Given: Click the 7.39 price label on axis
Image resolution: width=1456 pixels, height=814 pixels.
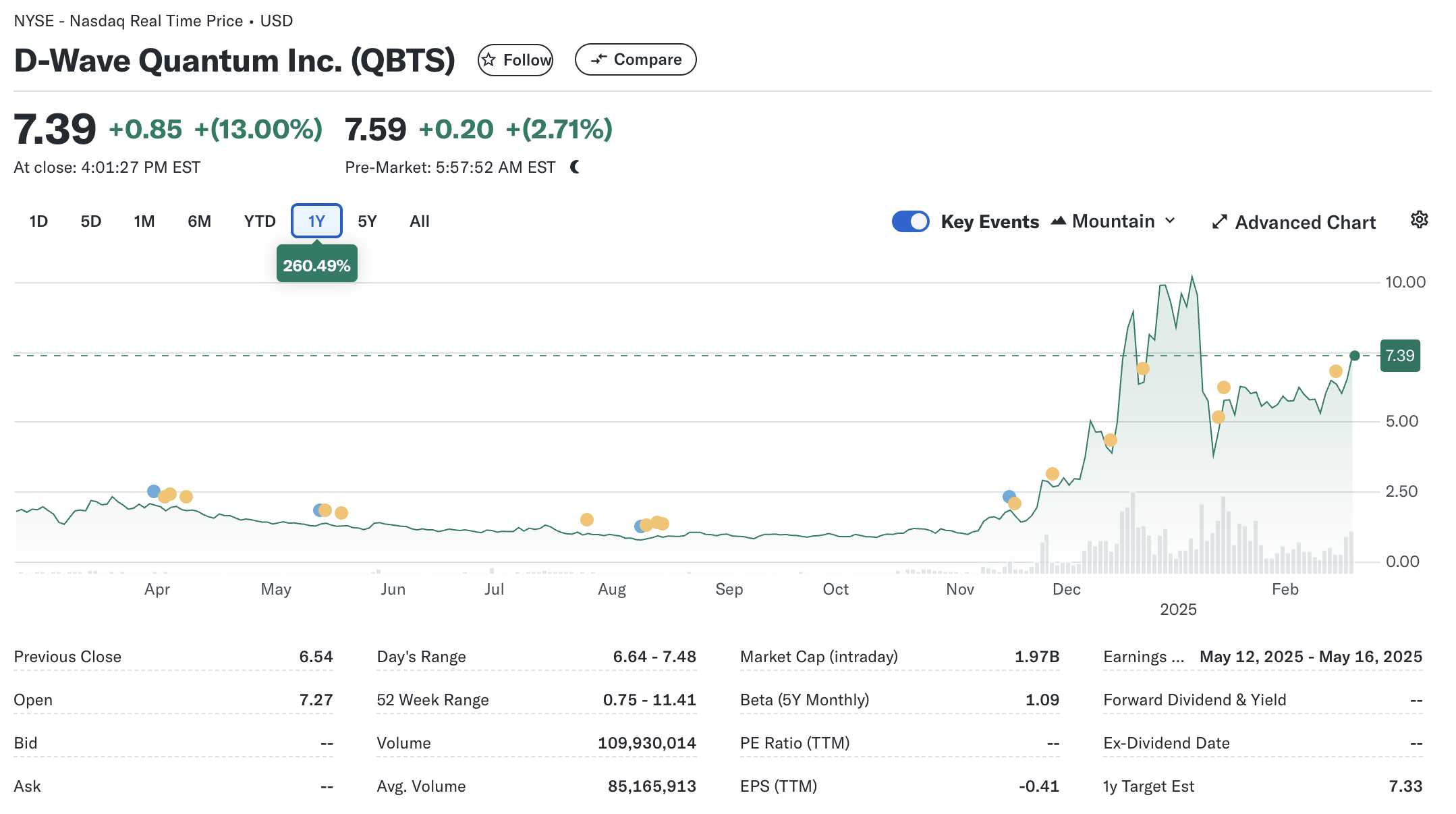Looking at the screenshot, I should 1400,356.
